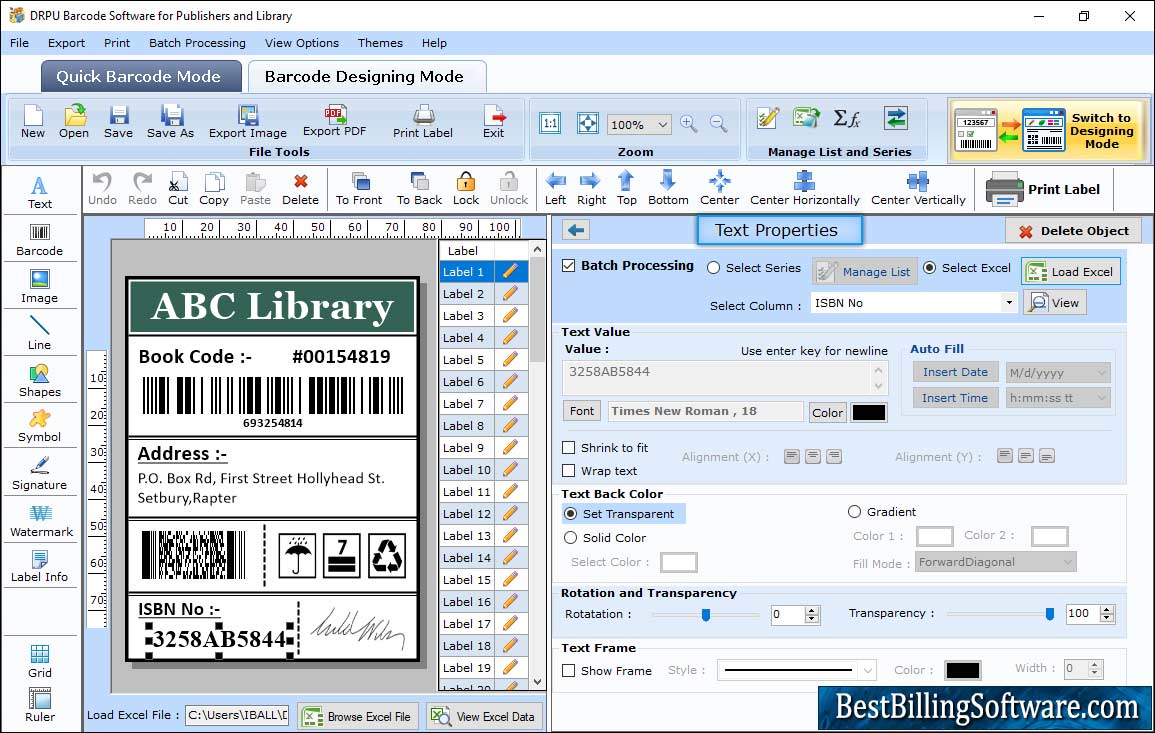
Task: Lock the selected object
Action: pyautogui.click(x=466, y=189)
